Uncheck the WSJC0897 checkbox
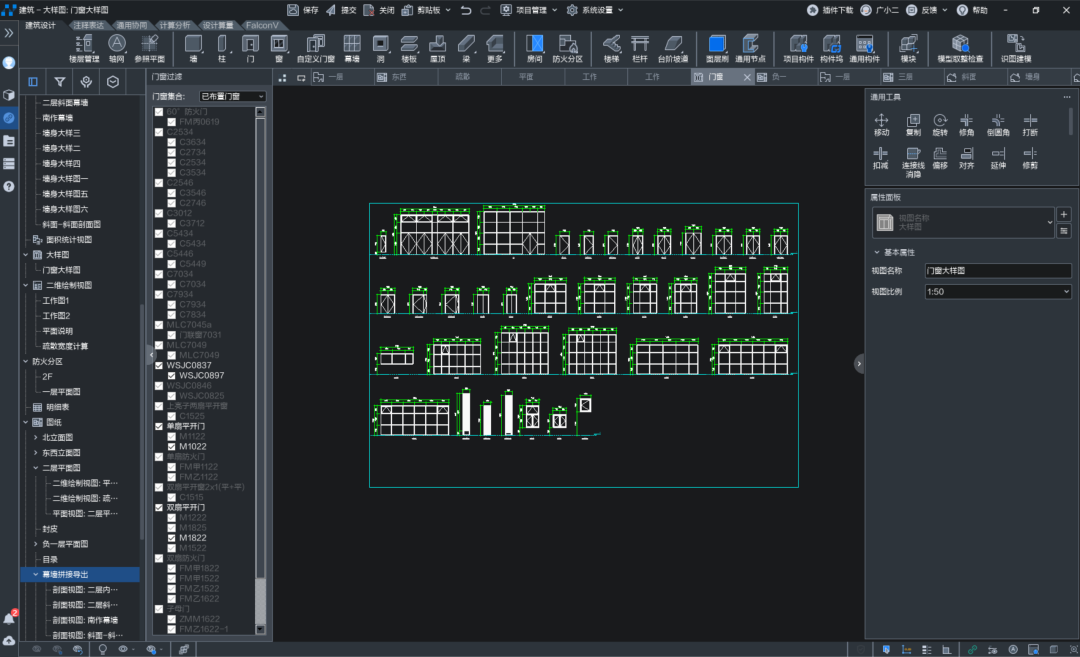The image size is (1080, 657). coord(172,375)
